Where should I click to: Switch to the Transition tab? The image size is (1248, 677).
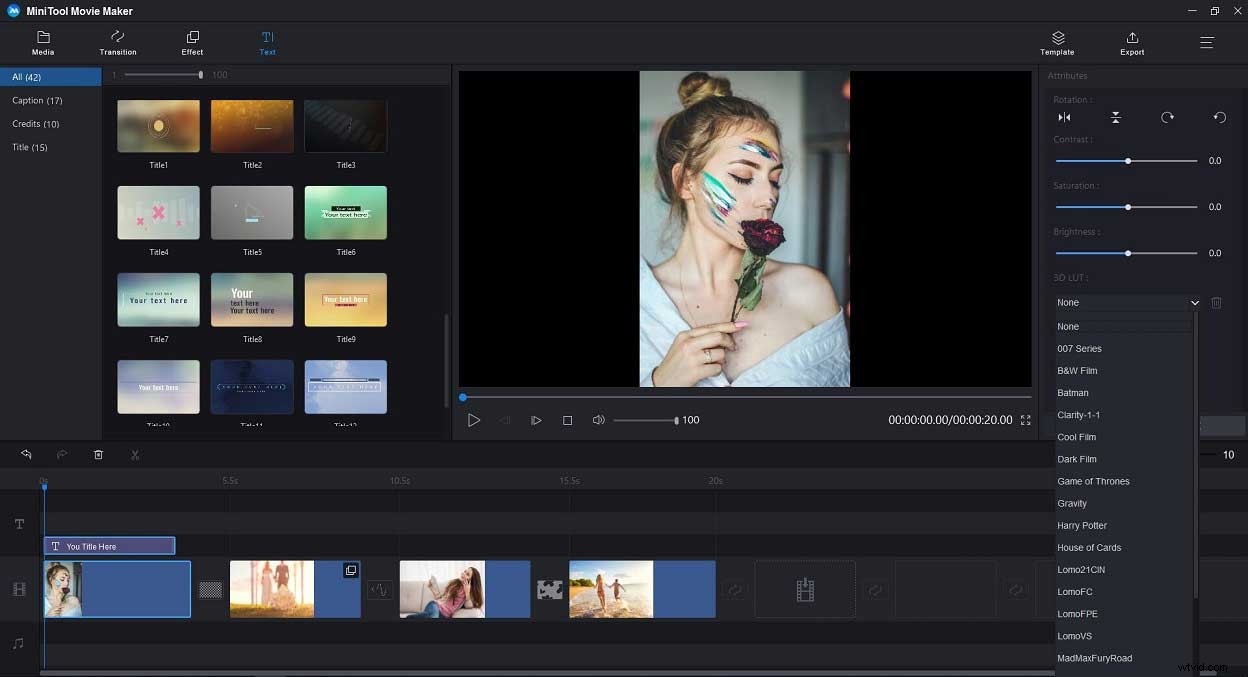point(117,42)
